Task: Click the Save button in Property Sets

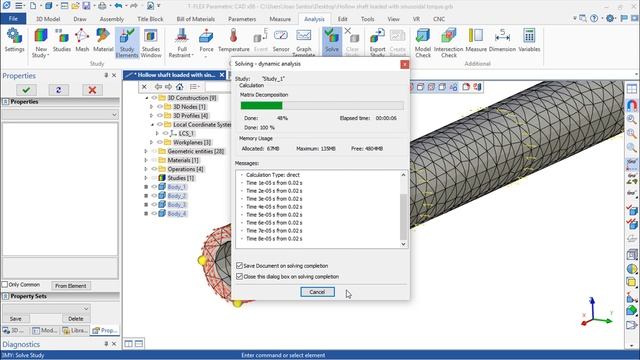Action: [x=16, y=318]
